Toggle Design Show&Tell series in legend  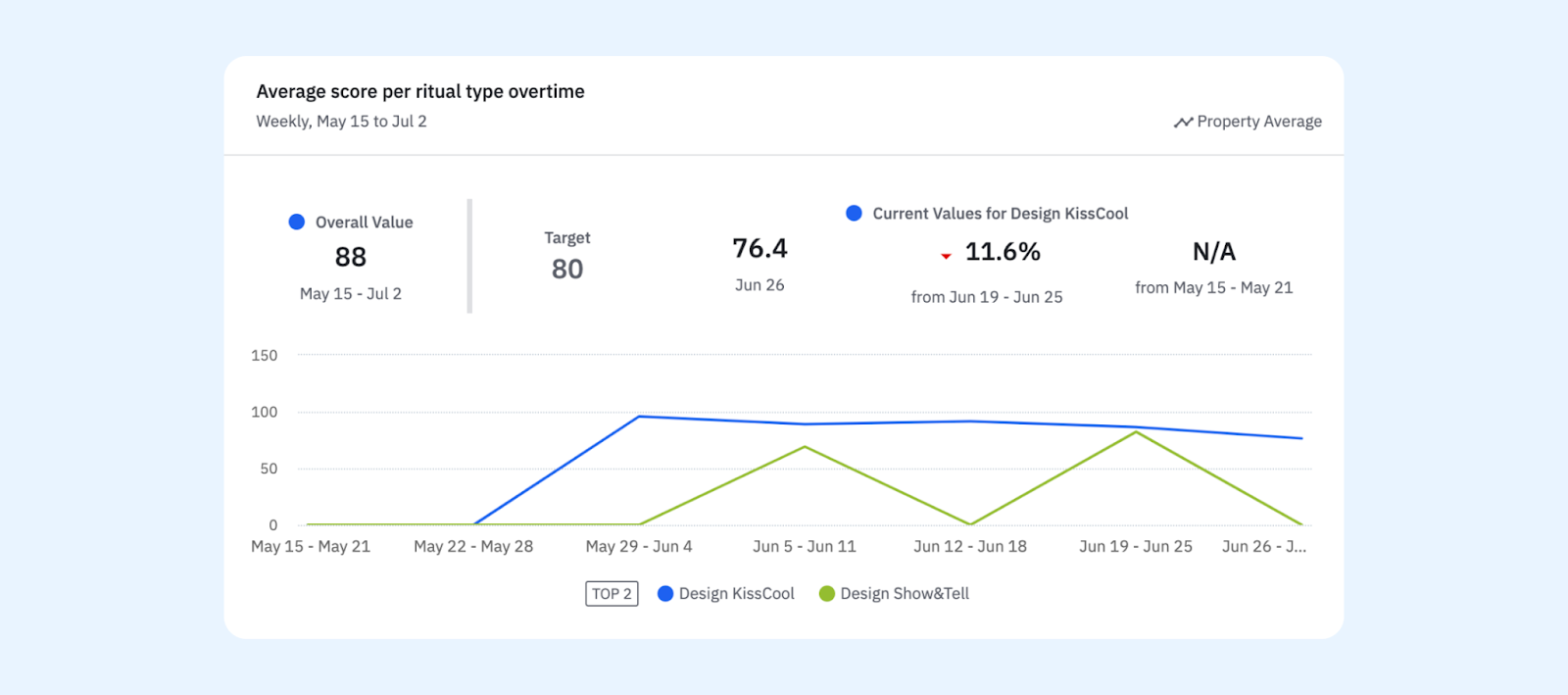click(894, 593)
